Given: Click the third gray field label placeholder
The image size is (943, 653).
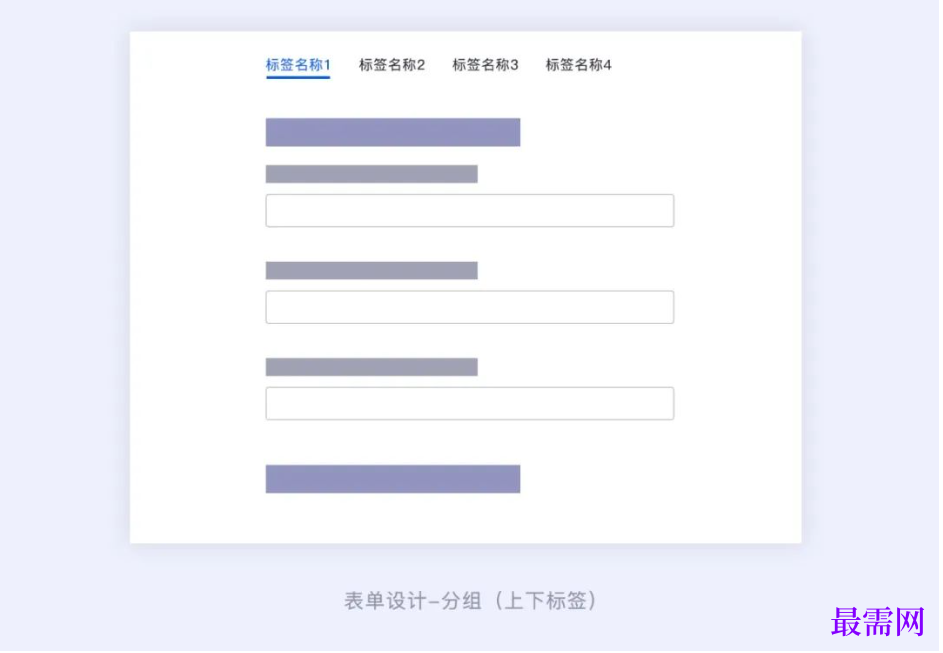Looking at the screenshot, I should tap(371, 367).
